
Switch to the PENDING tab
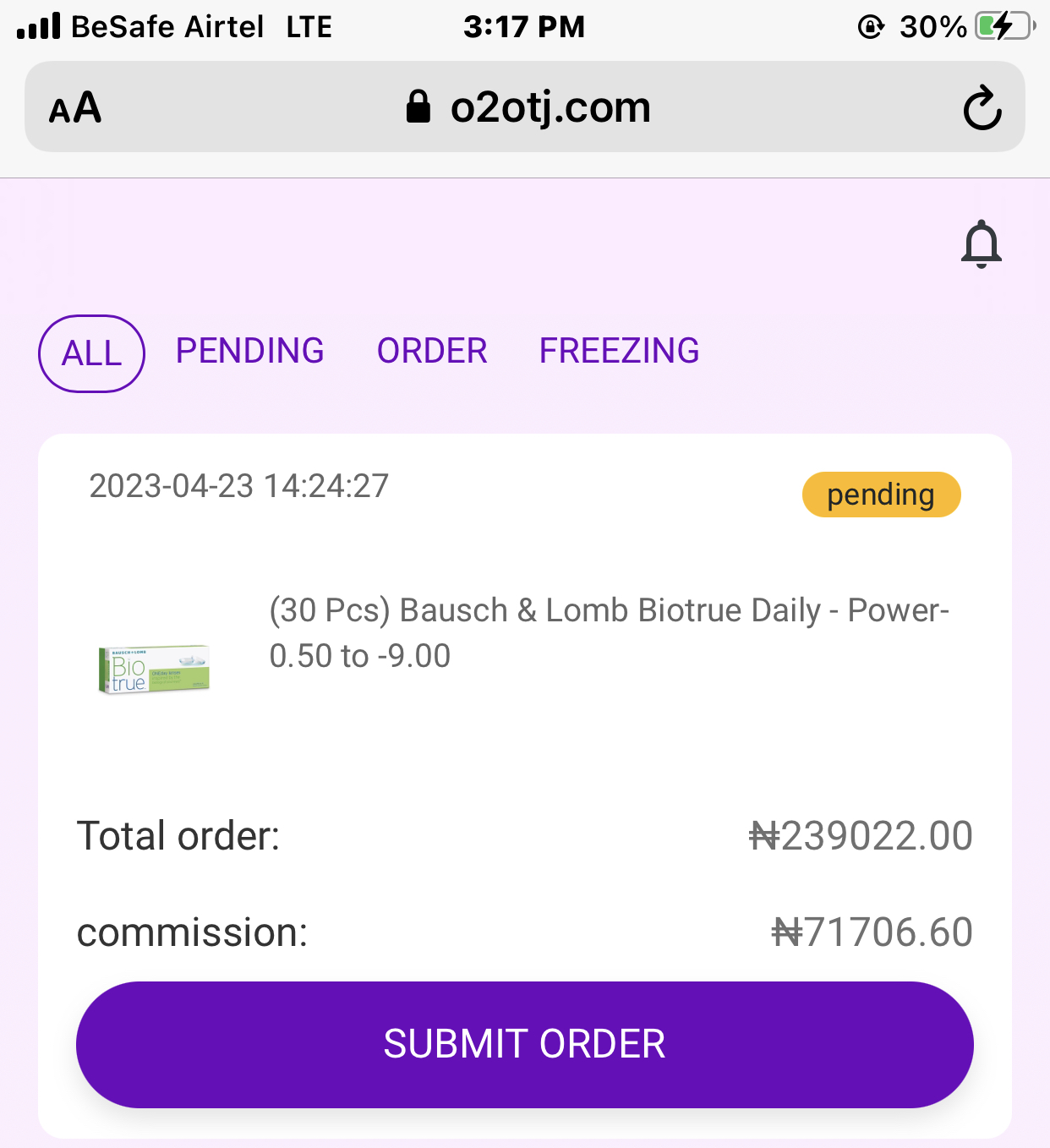[249, 351]
